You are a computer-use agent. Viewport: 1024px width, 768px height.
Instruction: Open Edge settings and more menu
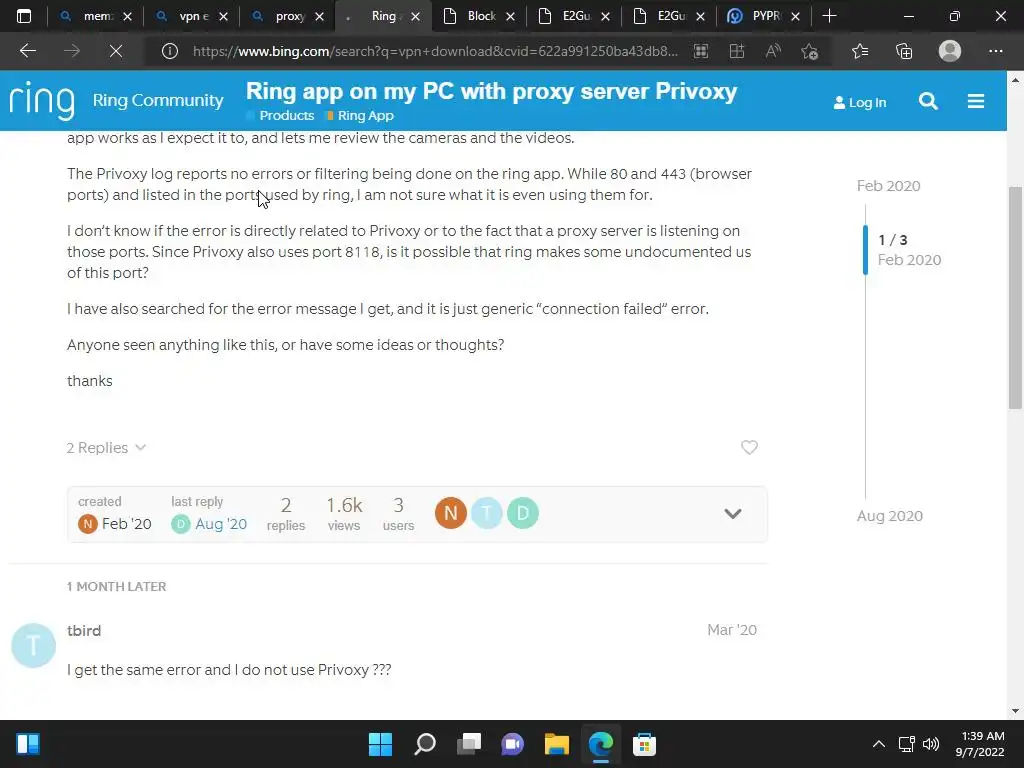995,51
